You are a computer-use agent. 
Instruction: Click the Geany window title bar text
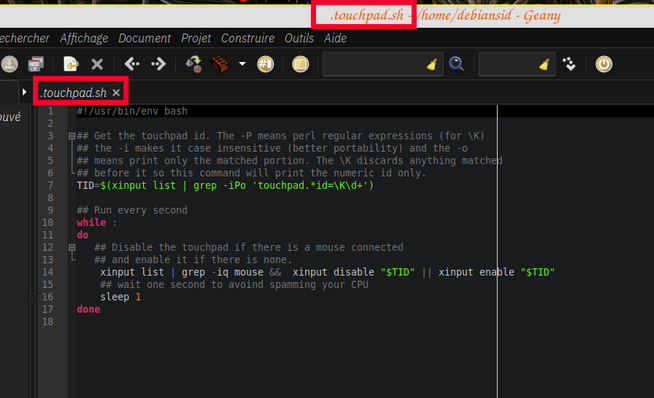coord(445,16)
